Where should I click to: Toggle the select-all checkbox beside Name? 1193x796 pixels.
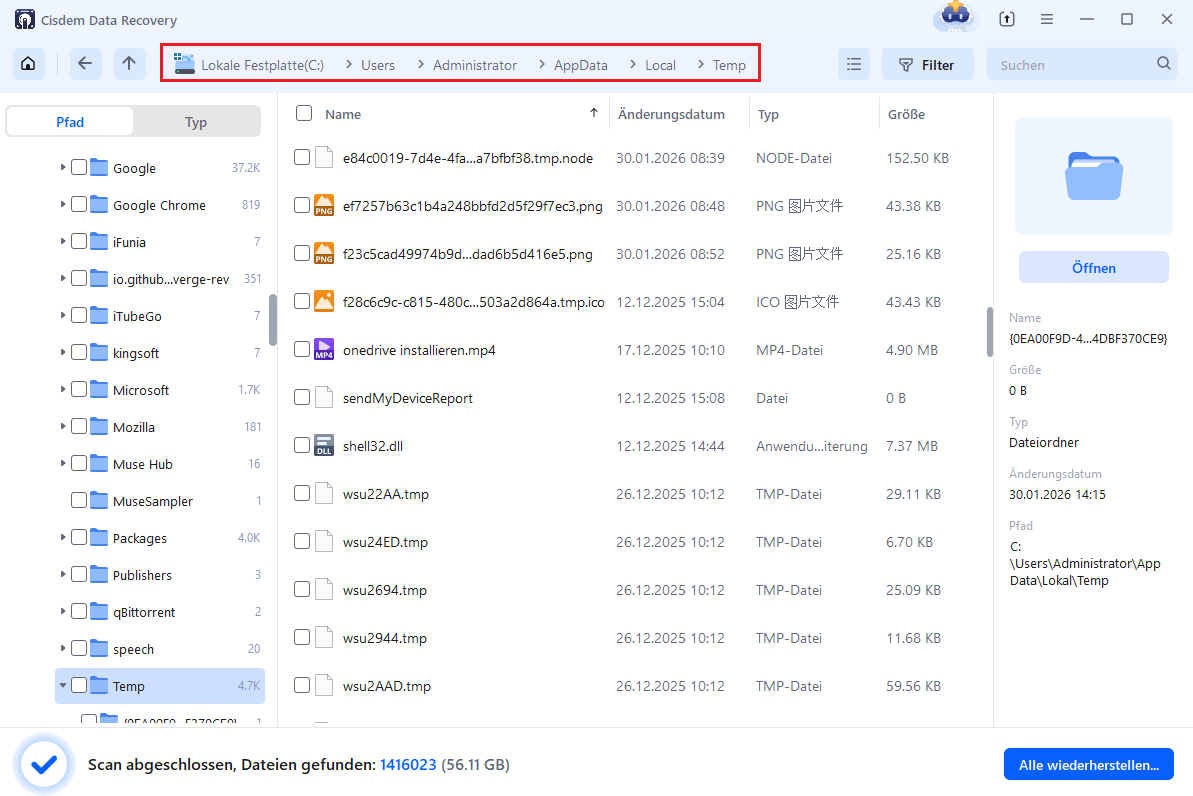304,114
